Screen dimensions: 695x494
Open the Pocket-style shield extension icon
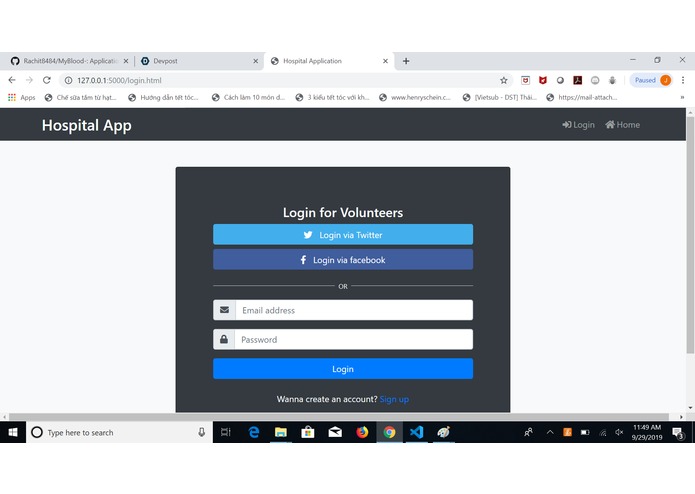point(525,80)
